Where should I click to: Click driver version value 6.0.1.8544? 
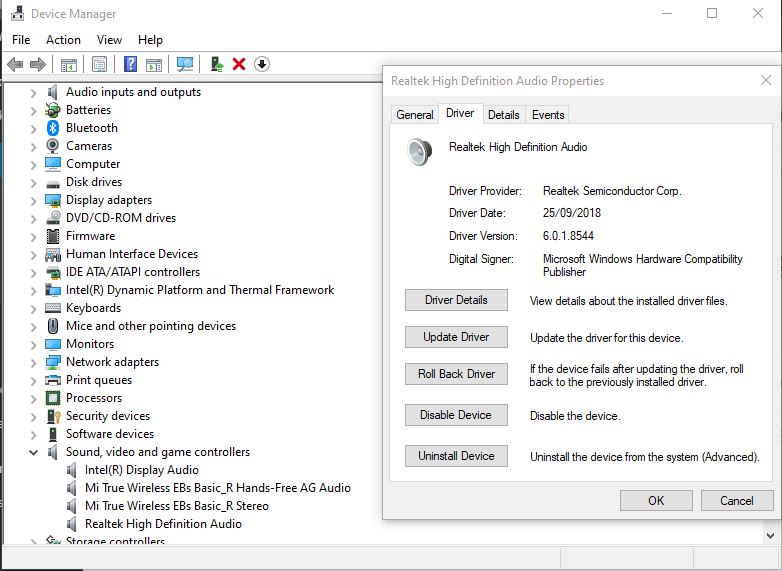pos(568,236)
